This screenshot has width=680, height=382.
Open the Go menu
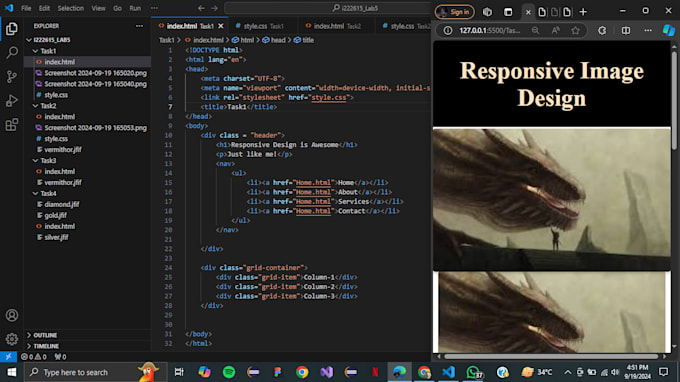(117, 8)
